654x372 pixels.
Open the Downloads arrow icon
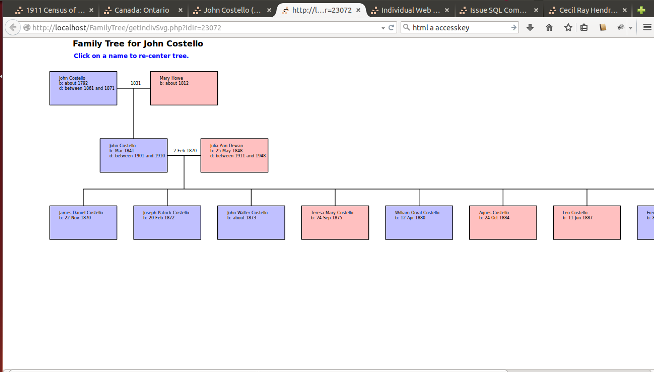click(x=530, y=28)
